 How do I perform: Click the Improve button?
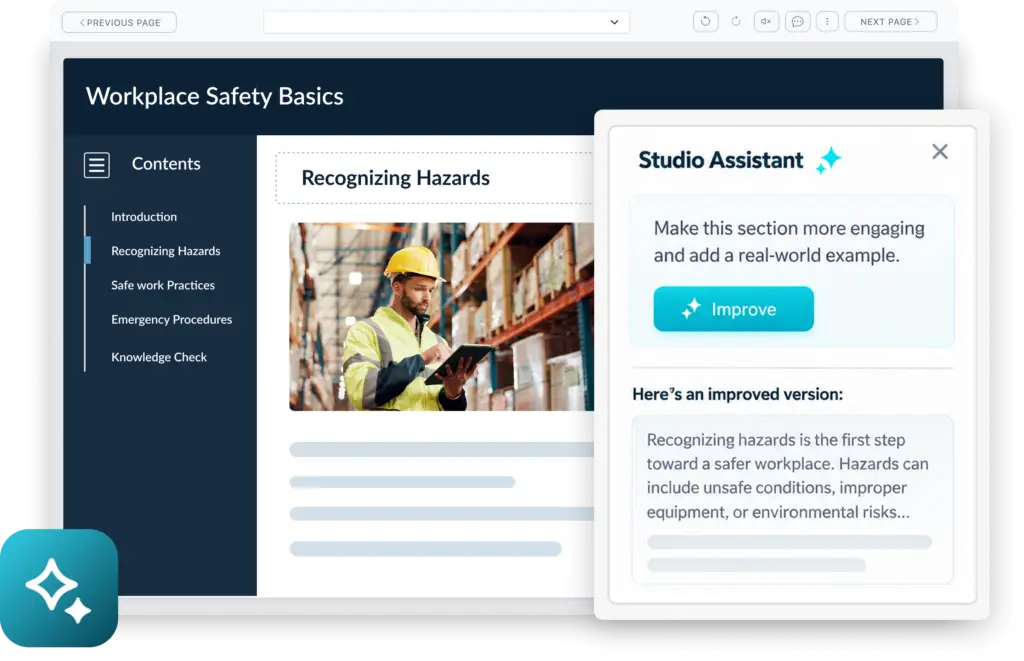pyautogui.click(x=733, y=309)
